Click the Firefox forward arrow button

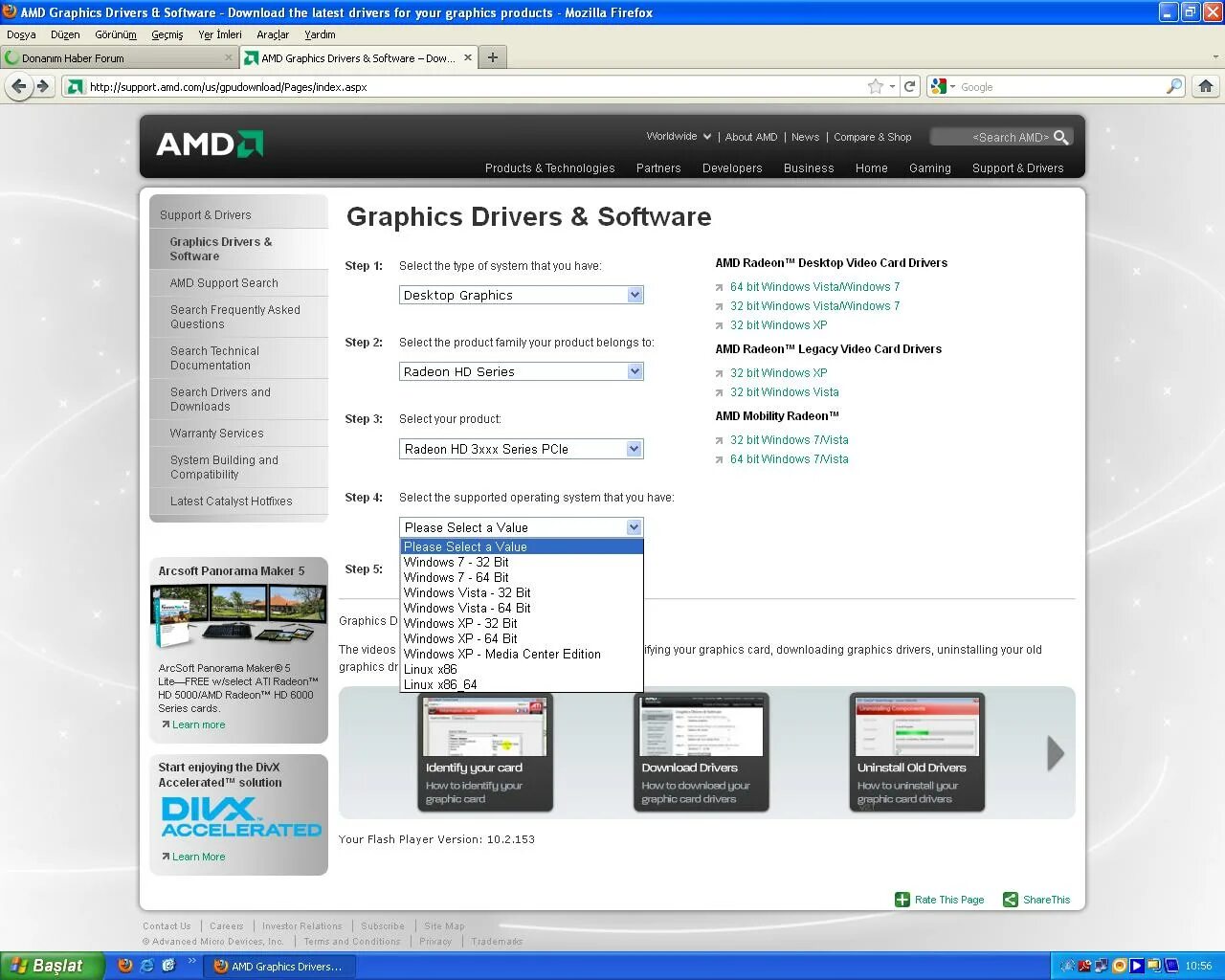[x=42, y=86]
